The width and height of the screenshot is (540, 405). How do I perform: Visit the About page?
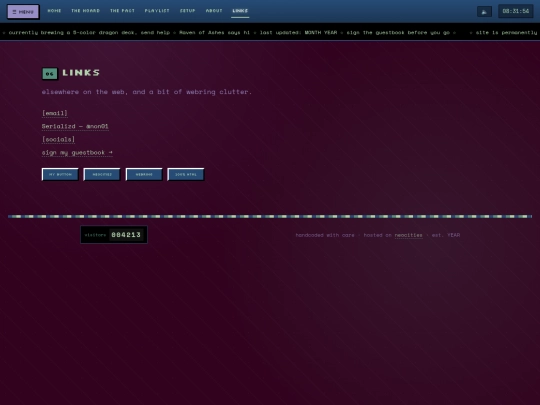tap(214, 11)
